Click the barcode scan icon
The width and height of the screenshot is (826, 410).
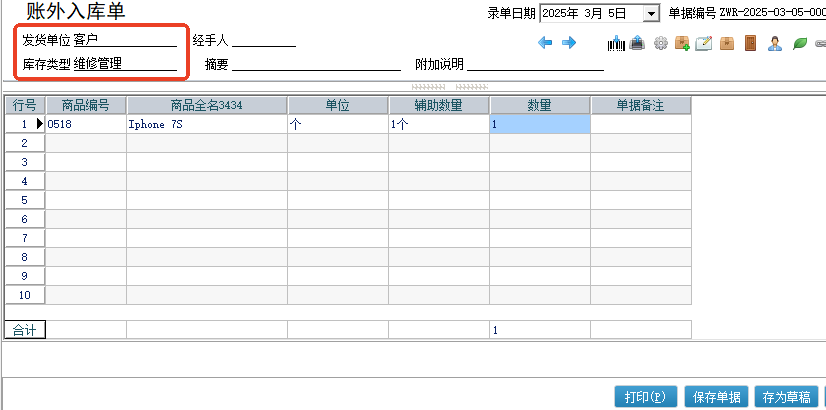(x=616, y=43)
